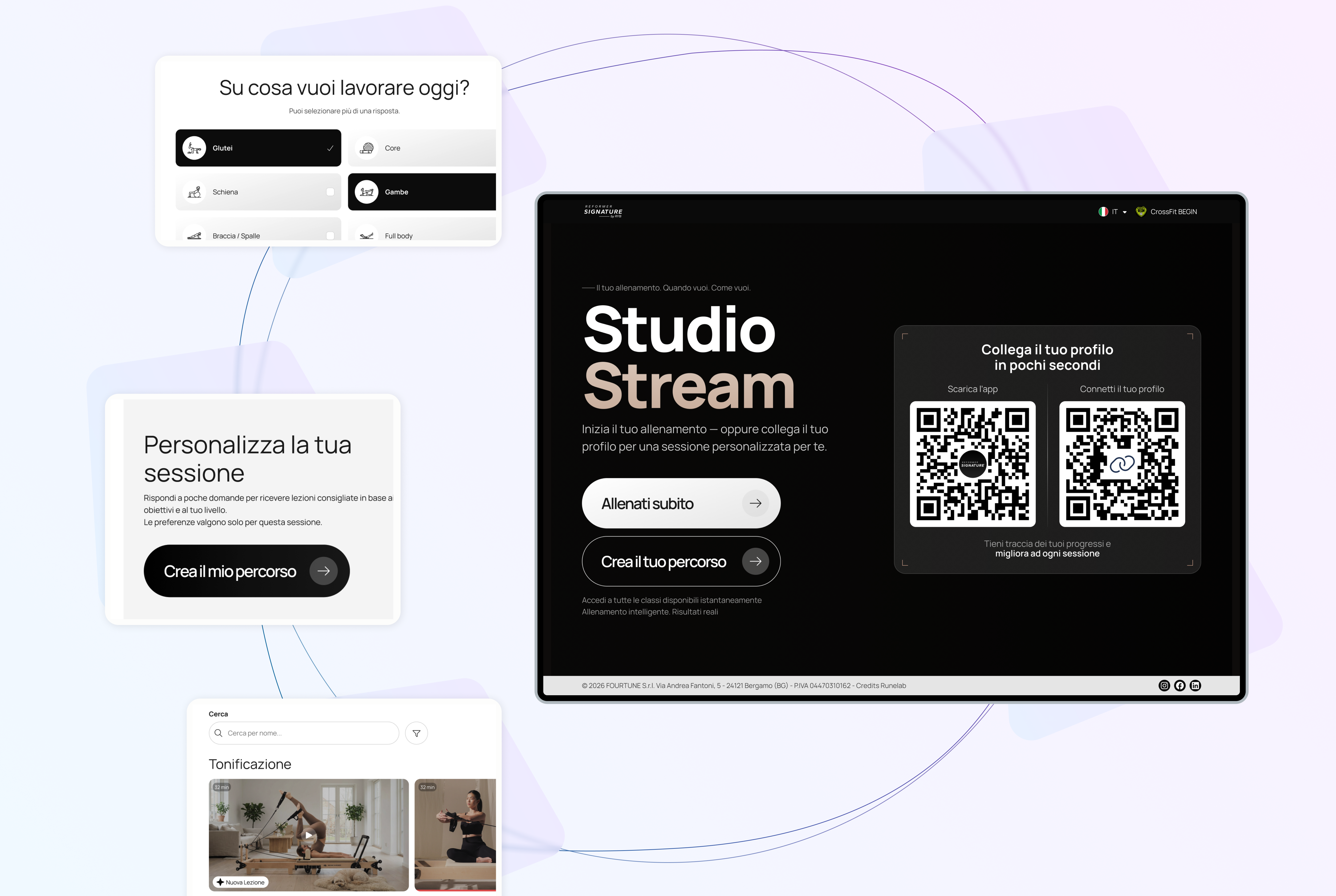The height and width of the screenshot is (896, 1336).
Task: Click the 'Crea il tuo percorso' button
Action: [x=681, y=561]
